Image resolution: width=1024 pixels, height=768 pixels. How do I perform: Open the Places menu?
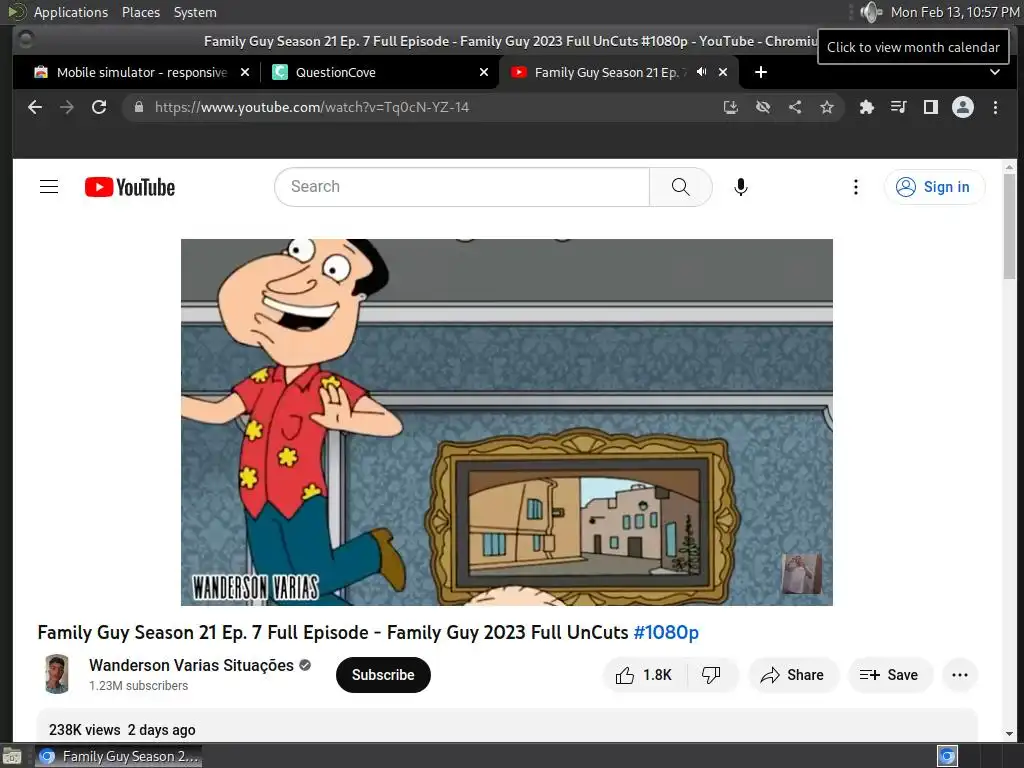140,12
